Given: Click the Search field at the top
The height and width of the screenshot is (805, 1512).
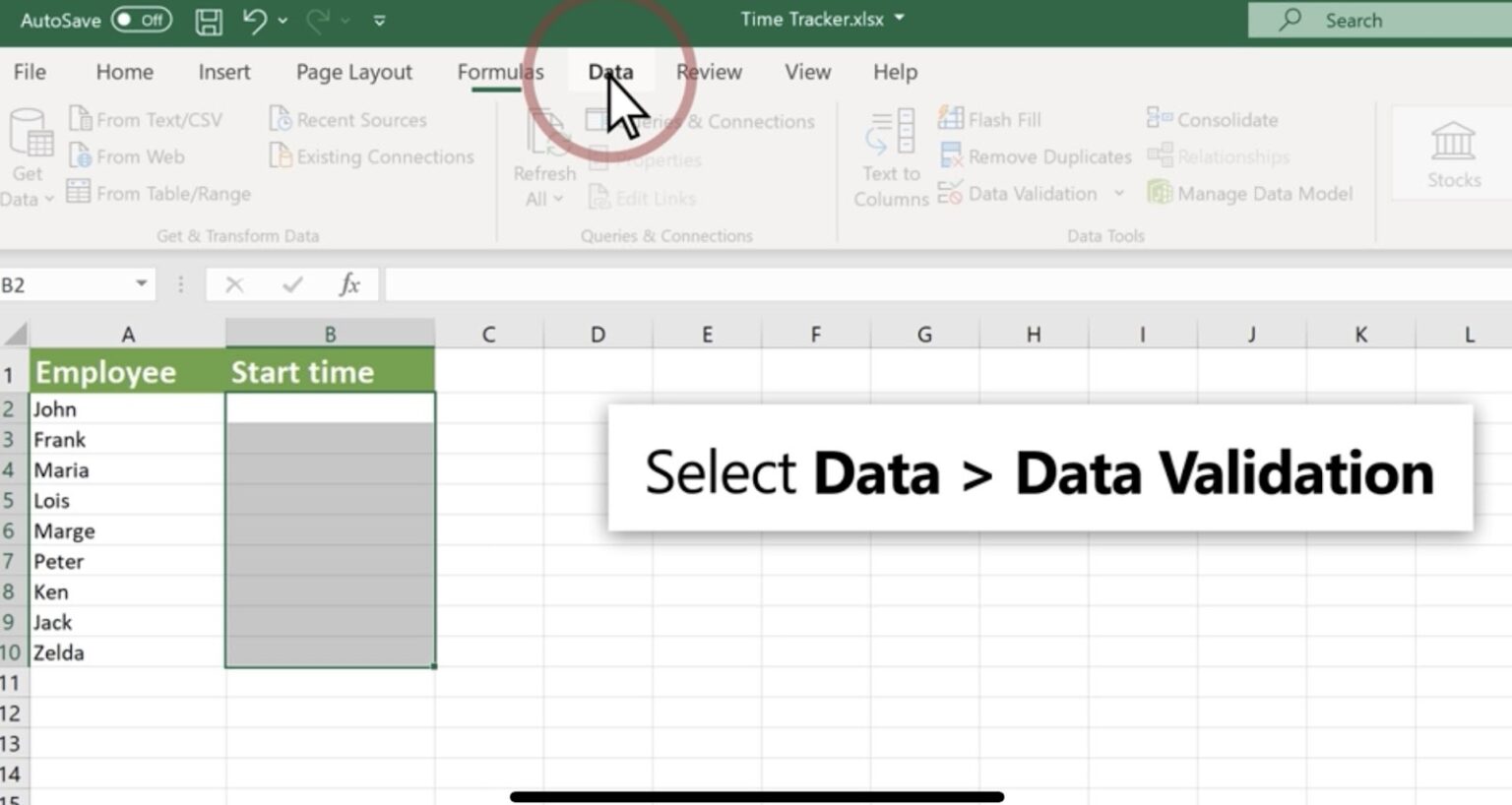Looking at the screenshot, I should (x=1376, y=19).
